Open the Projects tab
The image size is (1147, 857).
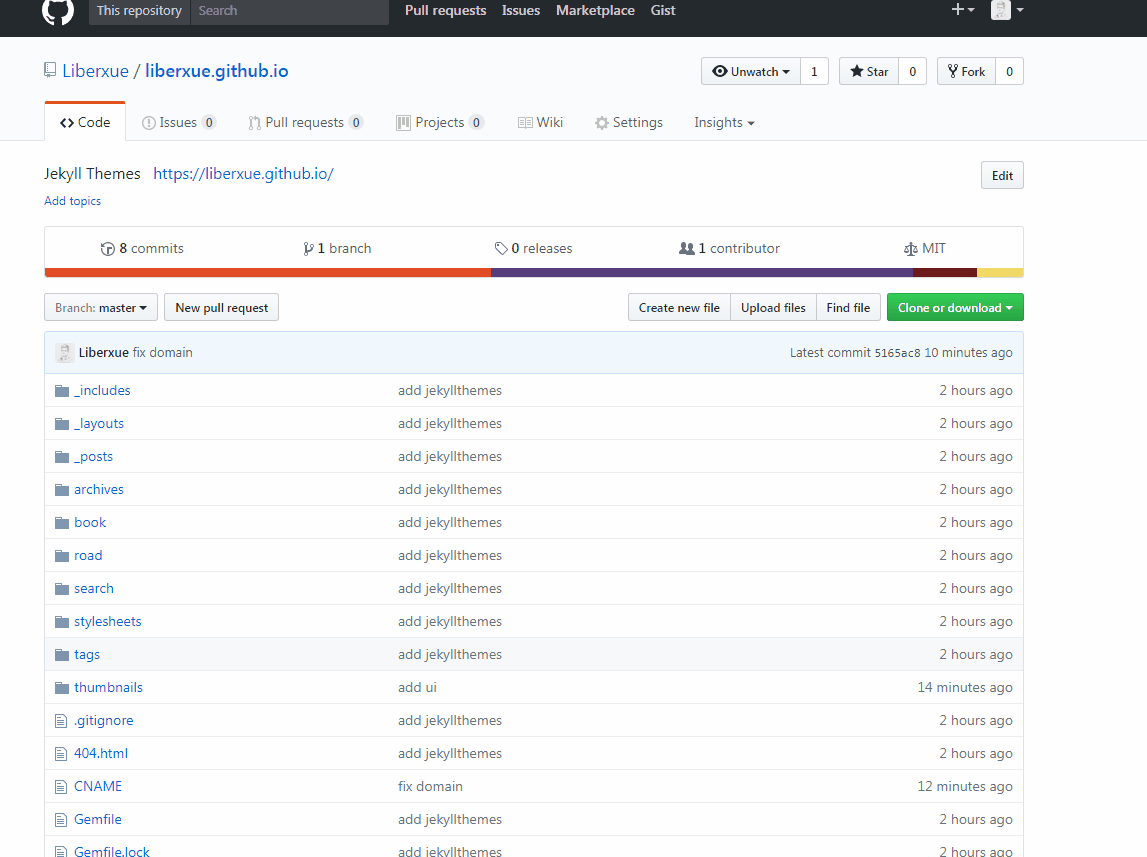tap(440, 123)
